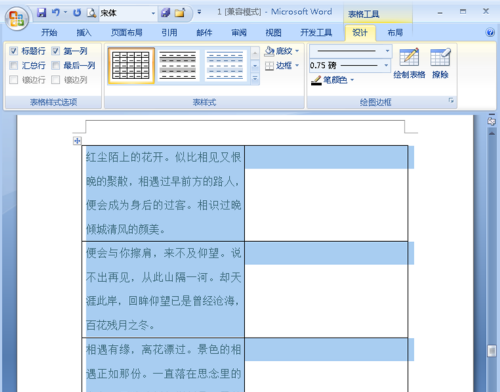Open the 引用 tab
Viewport: 500px width, 392px height.
point(169,33)
